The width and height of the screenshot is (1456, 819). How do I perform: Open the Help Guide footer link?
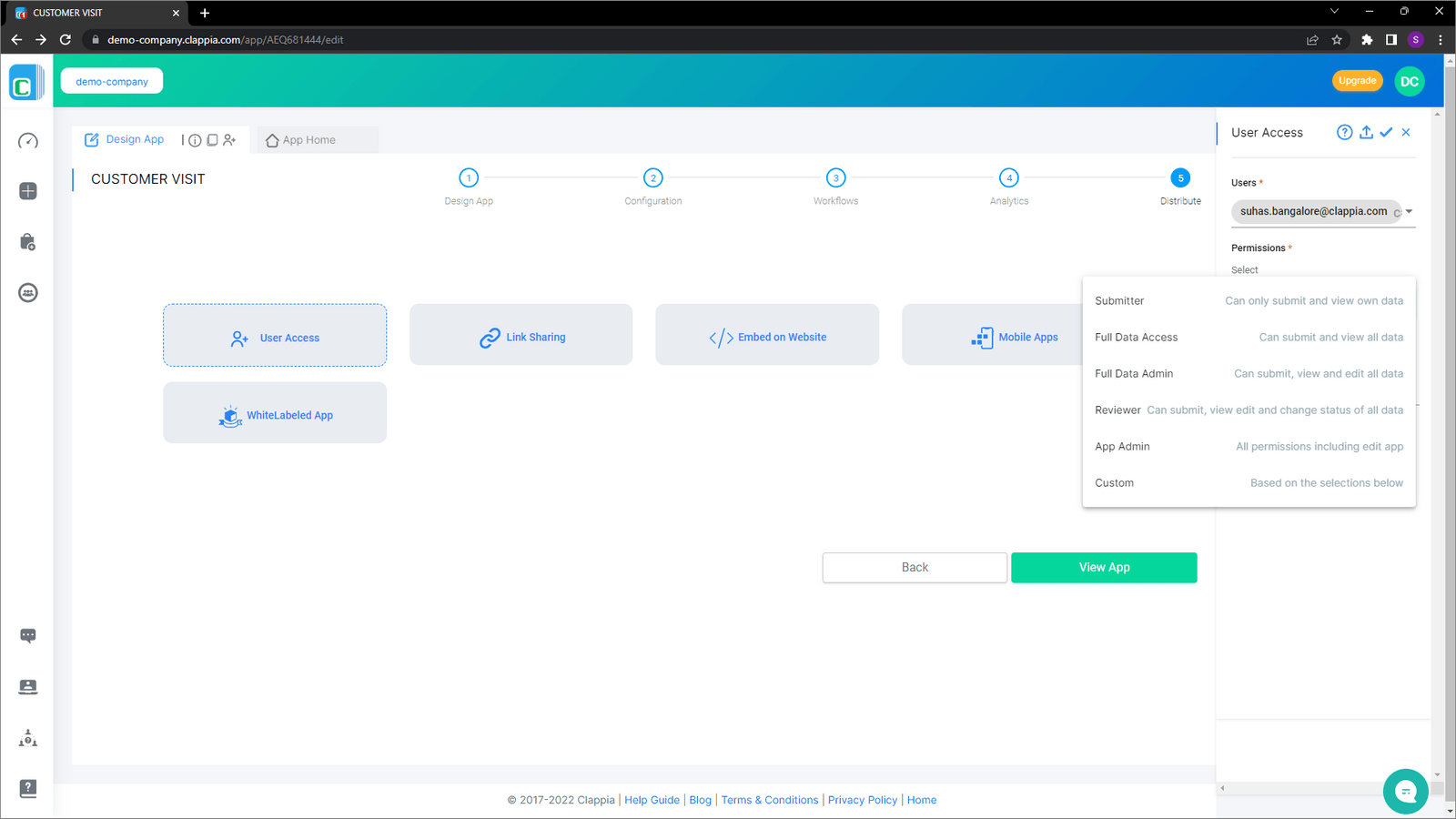tap(652, 799)
